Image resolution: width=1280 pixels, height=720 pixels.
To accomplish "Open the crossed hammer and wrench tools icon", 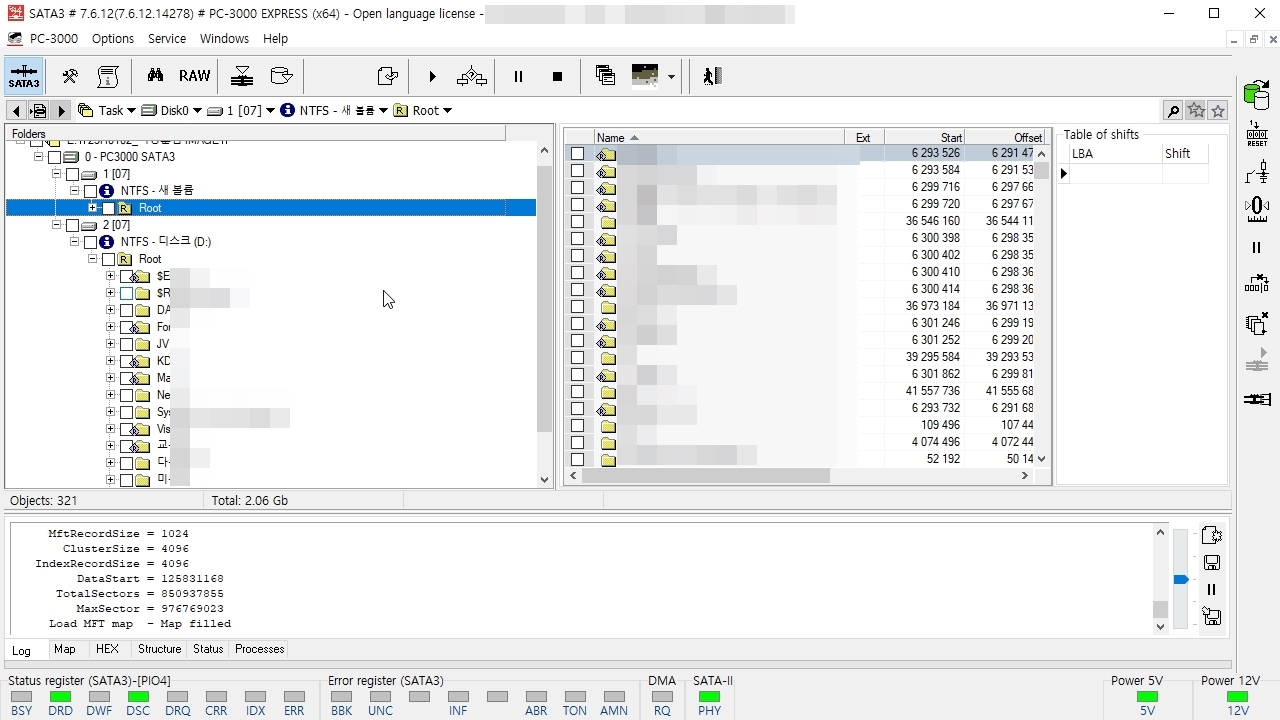I will pyautogui.click(x=70, y=76).
